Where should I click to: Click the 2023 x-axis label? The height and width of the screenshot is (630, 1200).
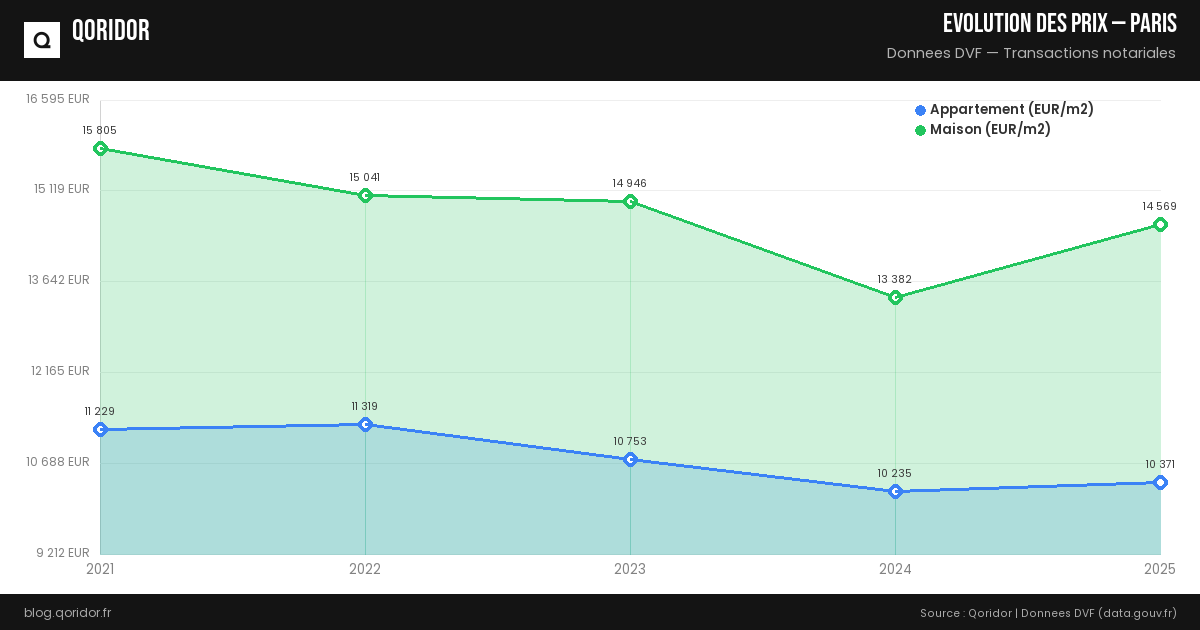(x=630, y=569)
